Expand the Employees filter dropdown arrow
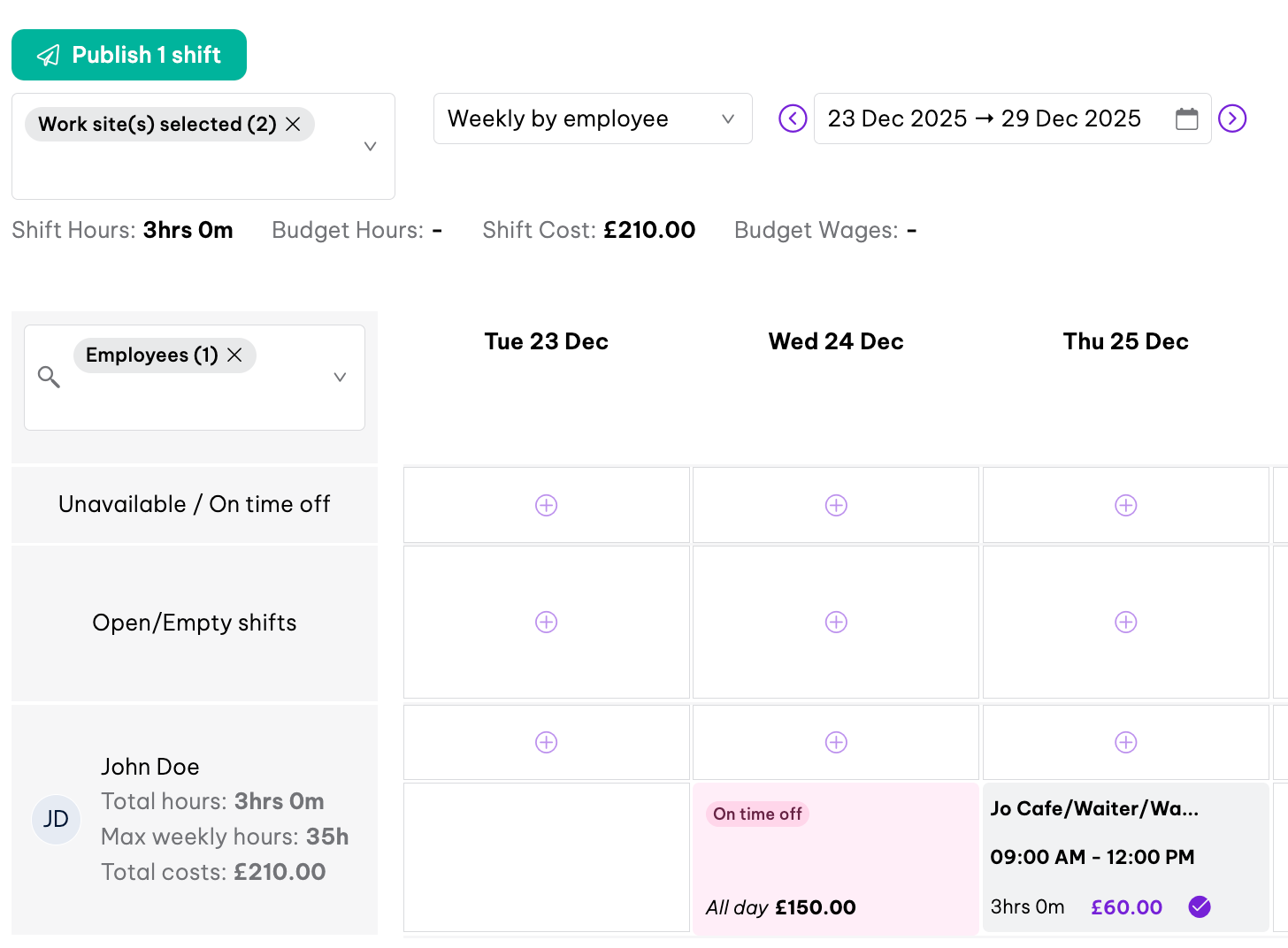 [x=340, y=378]
